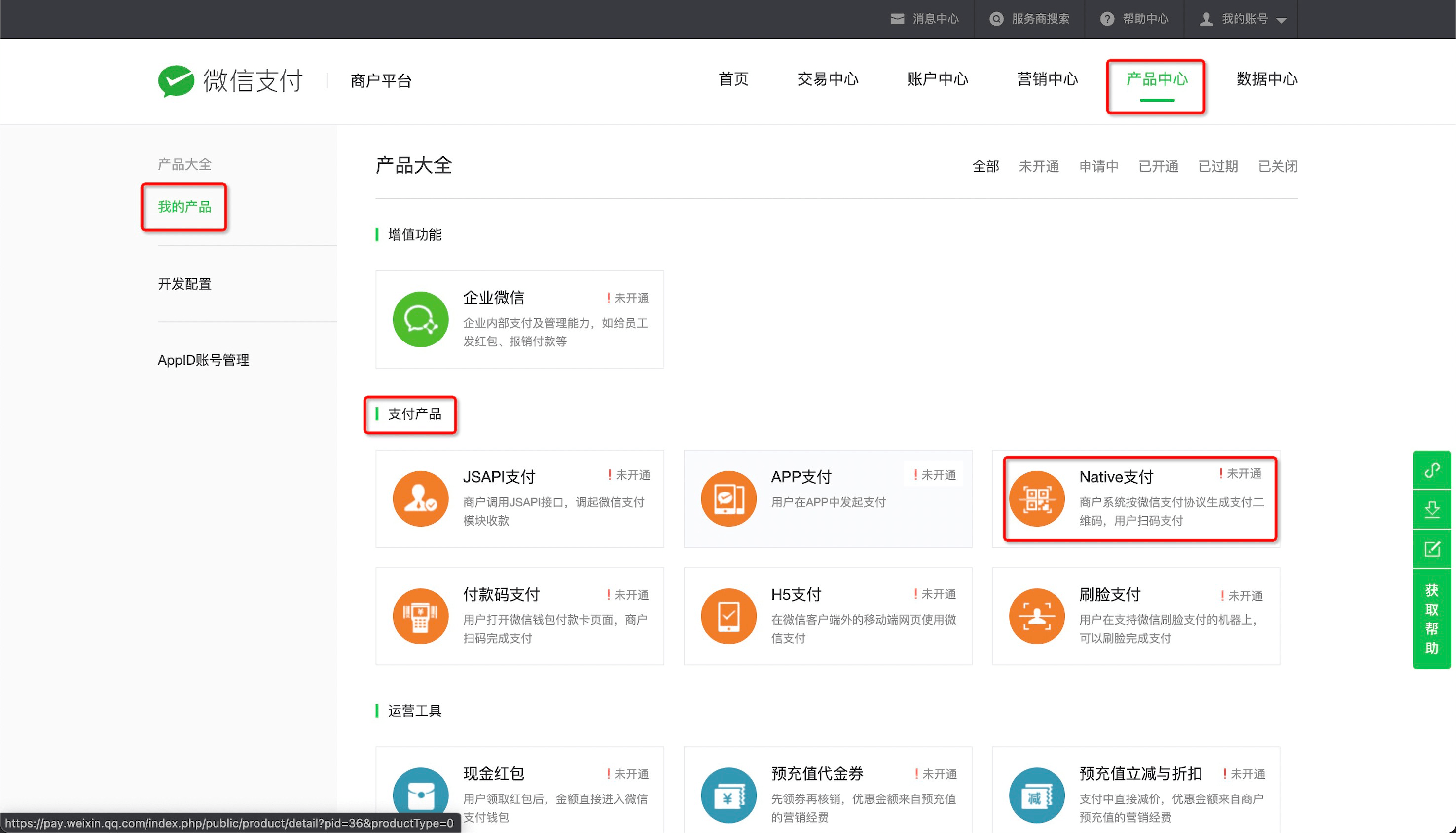Click the H5支付 tablet checkmark icon
This screenshot has height=833, width=1456.
(728, 615)
